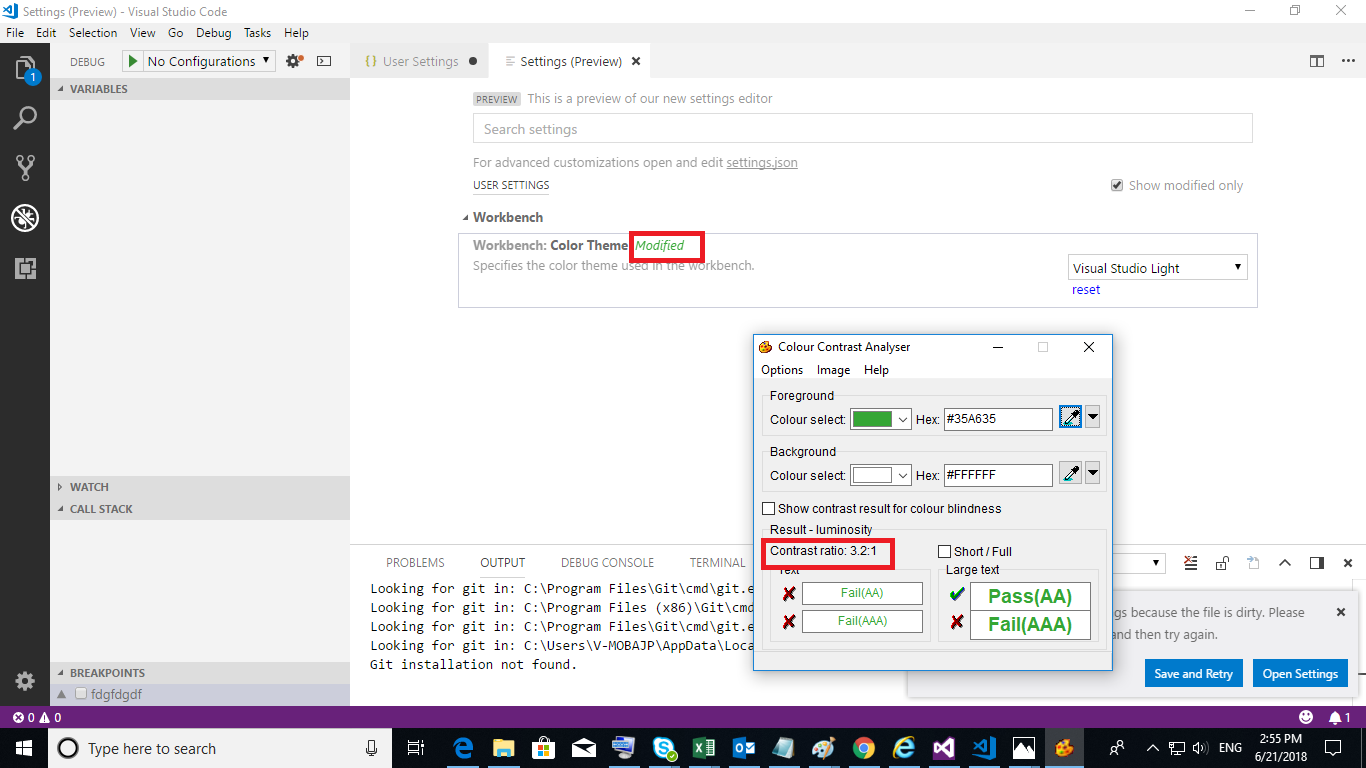Screen dimensions: 1366x768
Task: Open the Extensions view
Action: click(x=25, y=267)
